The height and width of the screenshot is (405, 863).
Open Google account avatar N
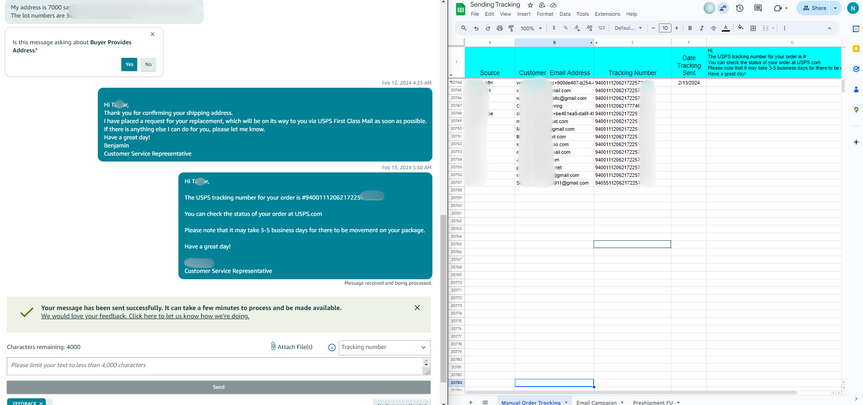[853, 8]
